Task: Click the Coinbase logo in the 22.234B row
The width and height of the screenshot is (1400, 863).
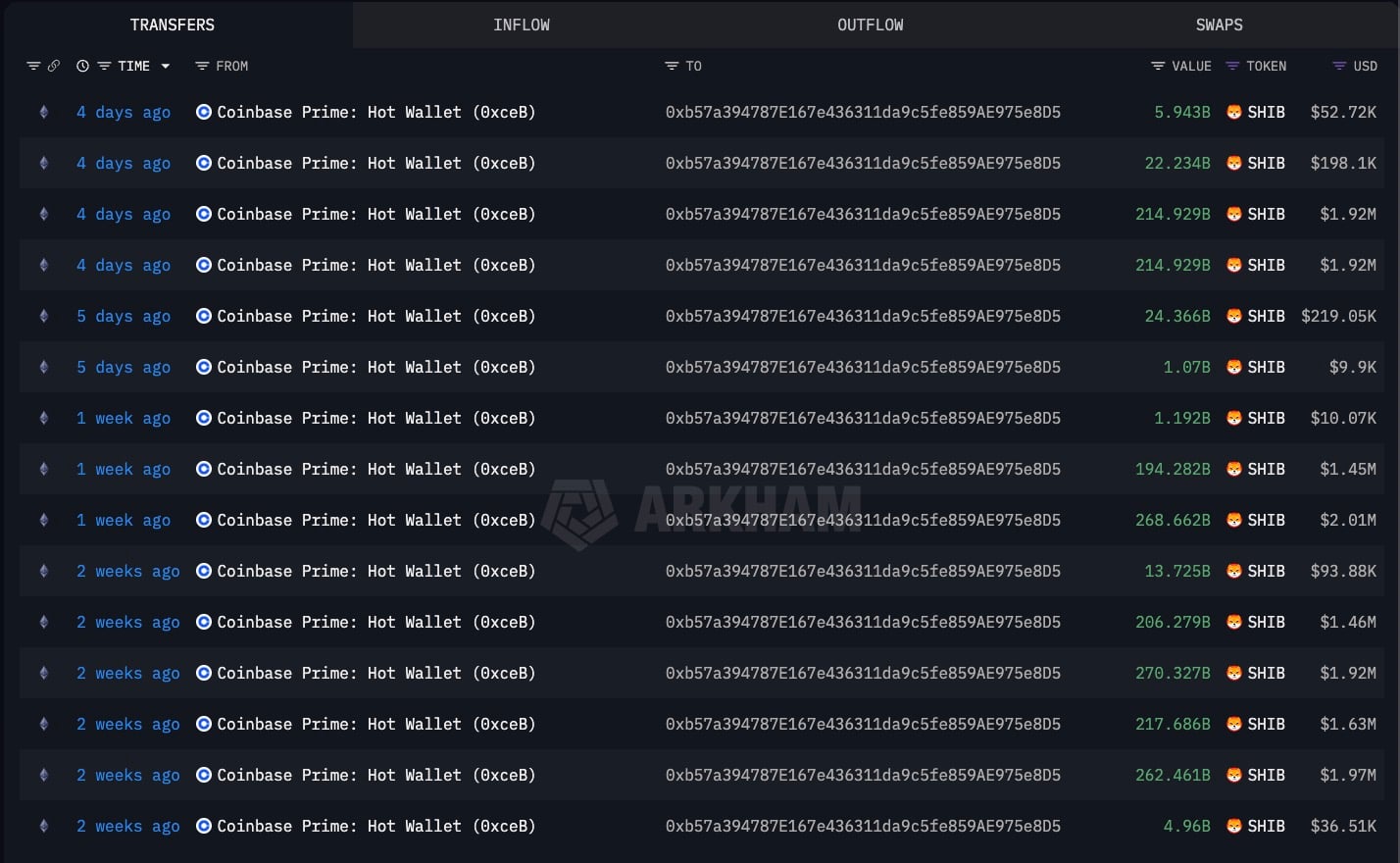Action: pos(204,163)
